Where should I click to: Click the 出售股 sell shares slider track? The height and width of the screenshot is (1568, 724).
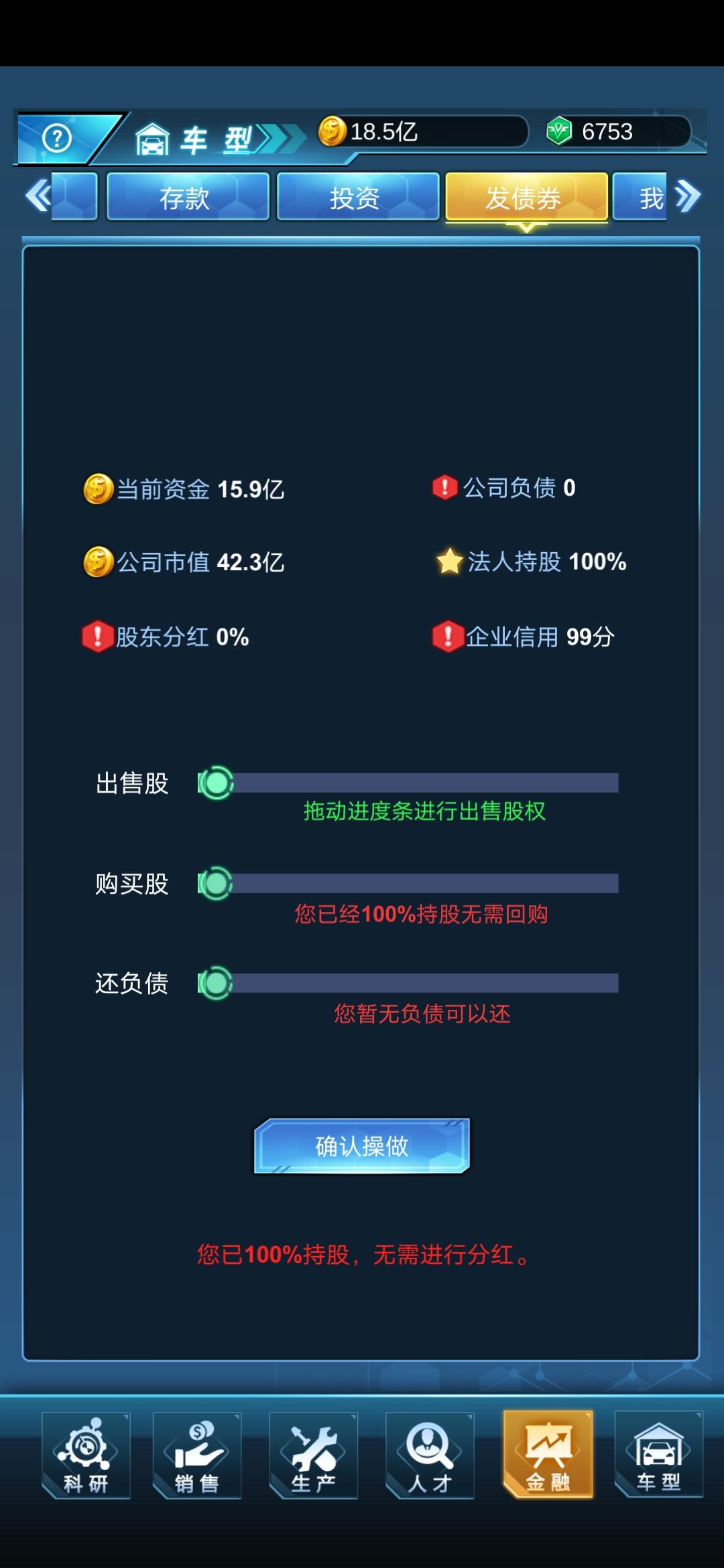[x=408, y=783]
